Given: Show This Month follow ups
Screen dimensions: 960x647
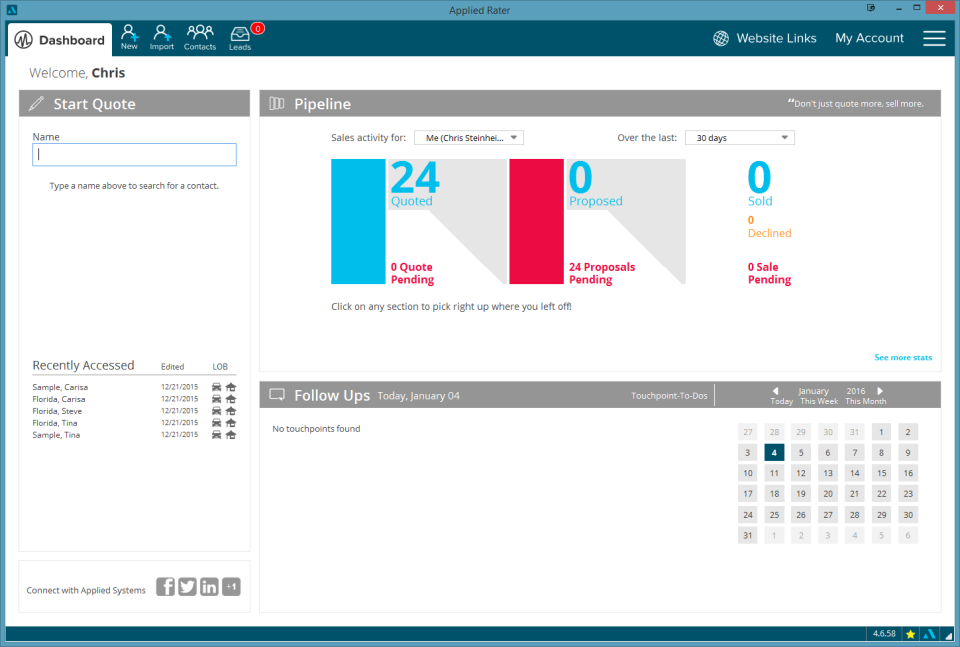Looking at the screenshot, I should (x=866, y=401).
